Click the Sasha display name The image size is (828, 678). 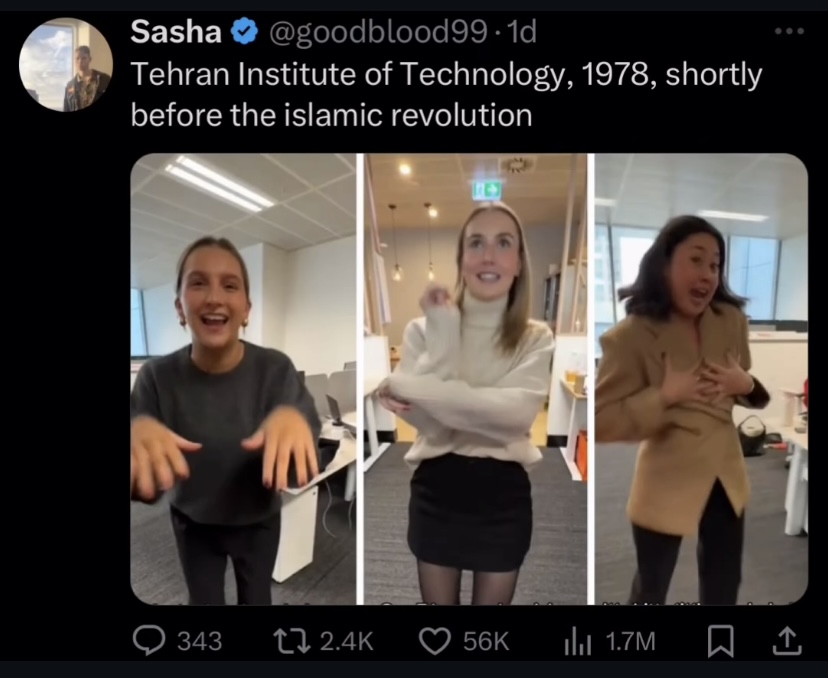[x=176, y=32]
